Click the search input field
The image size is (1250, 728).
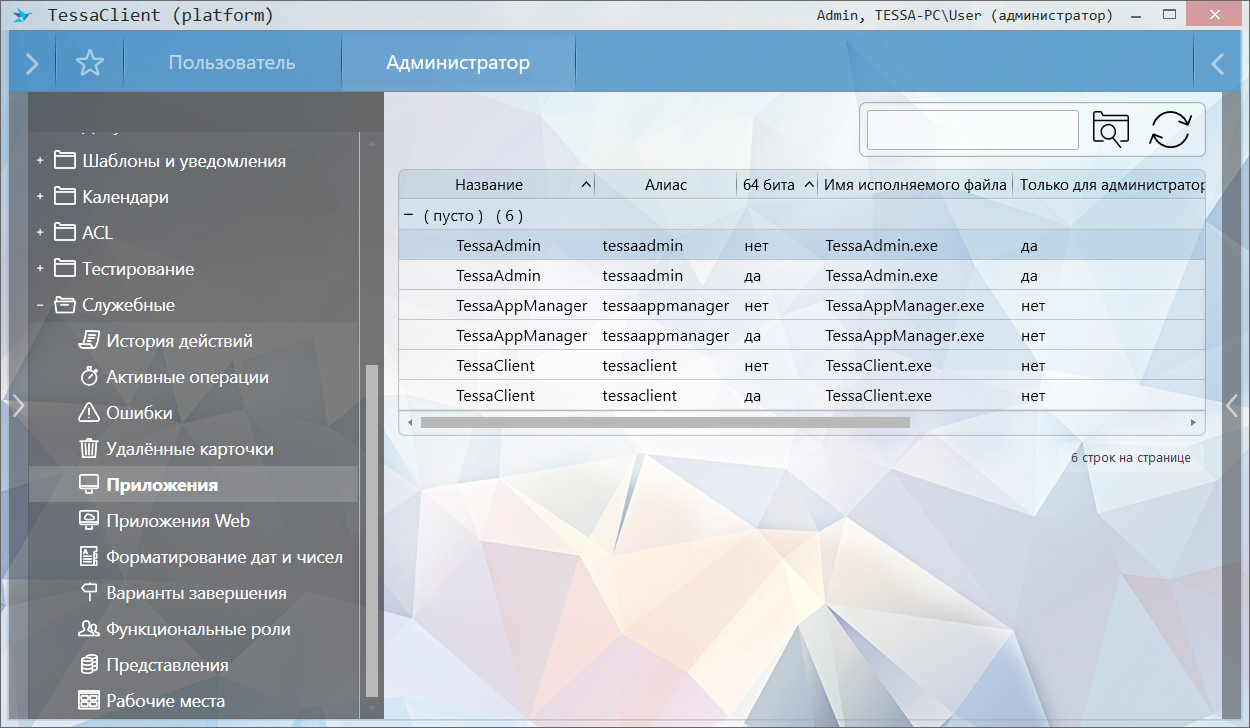972,130
